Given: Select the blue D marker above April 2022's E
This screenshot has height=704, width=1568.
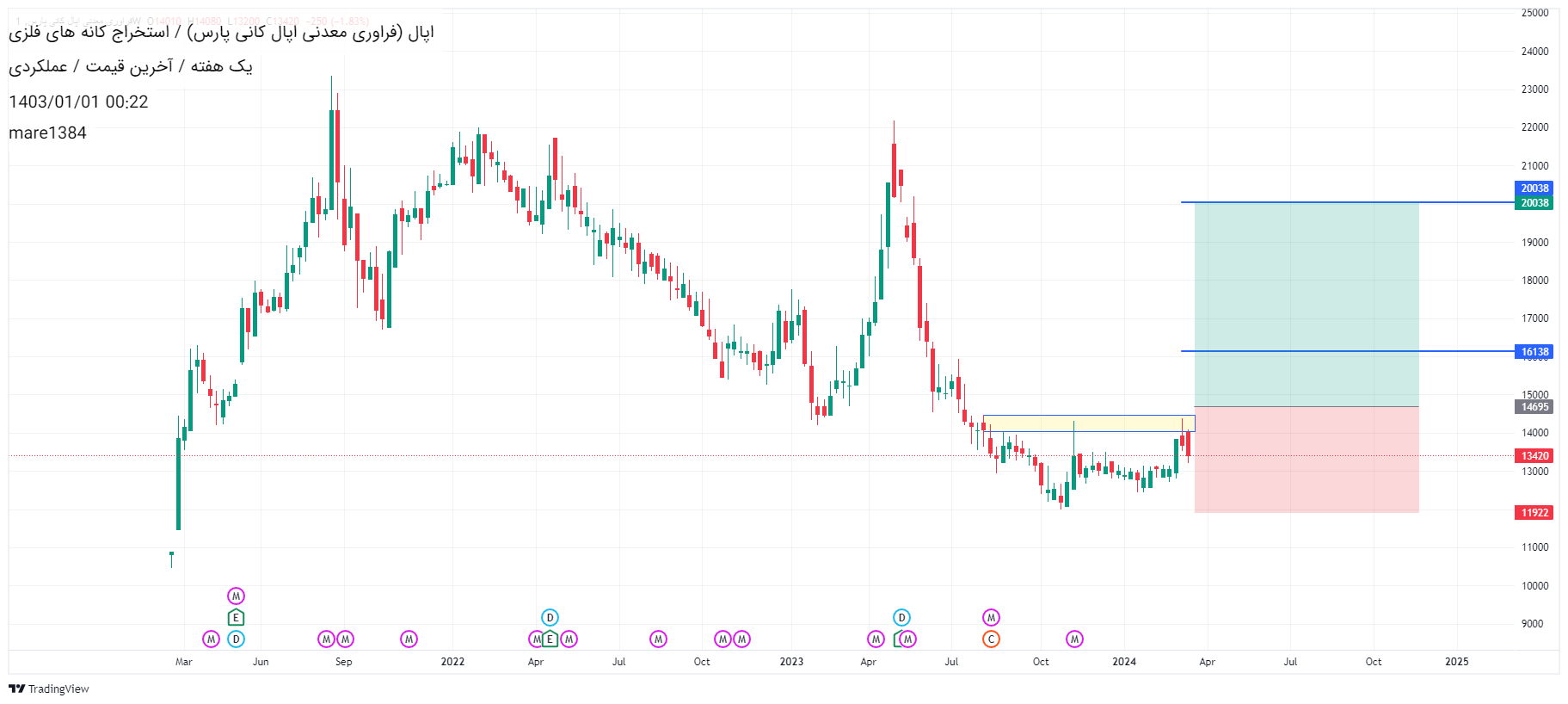Looking at the screenshot, I should 550,617.
